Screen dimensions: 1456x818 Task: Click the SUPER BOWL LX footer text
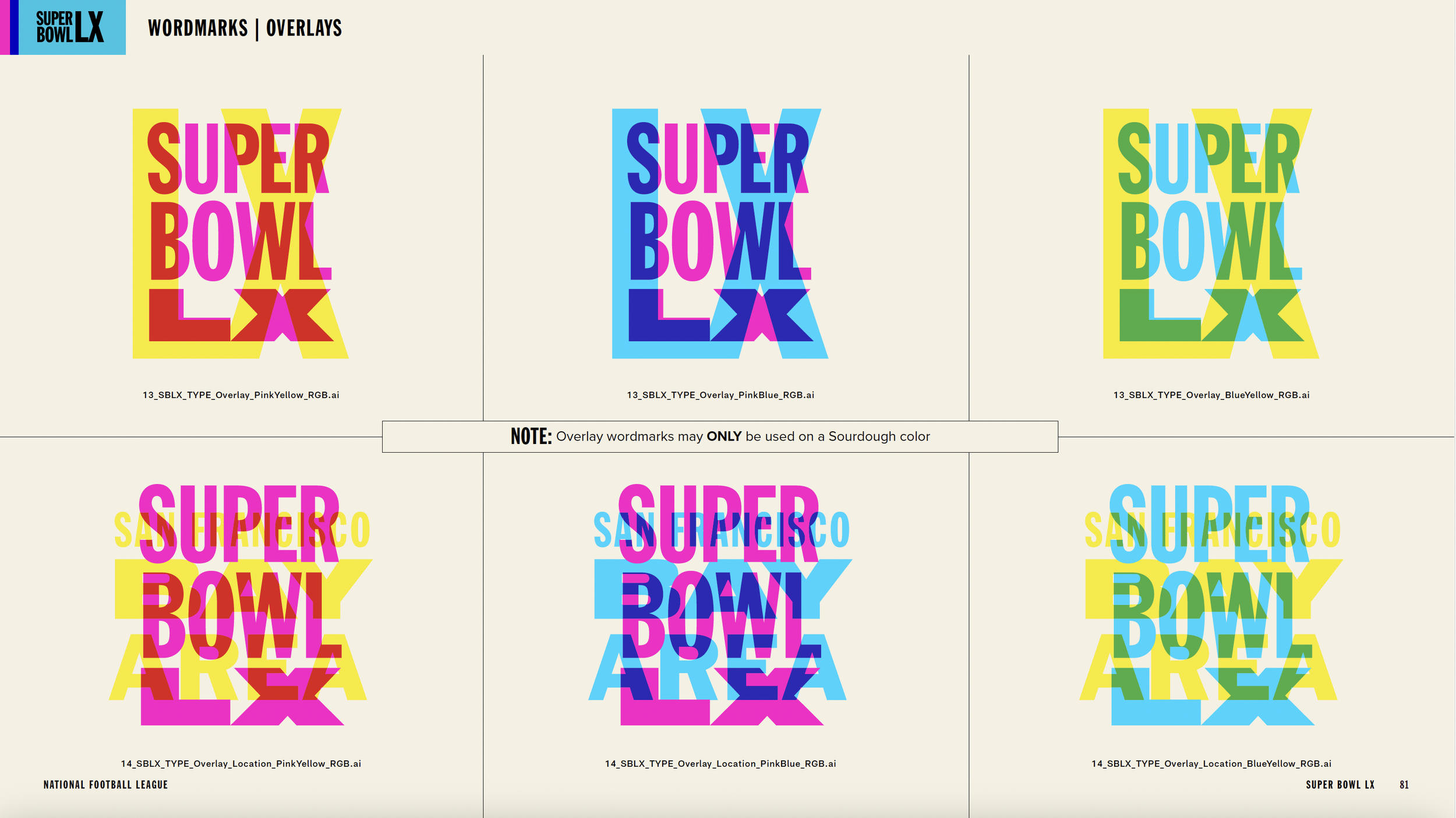1340,785
